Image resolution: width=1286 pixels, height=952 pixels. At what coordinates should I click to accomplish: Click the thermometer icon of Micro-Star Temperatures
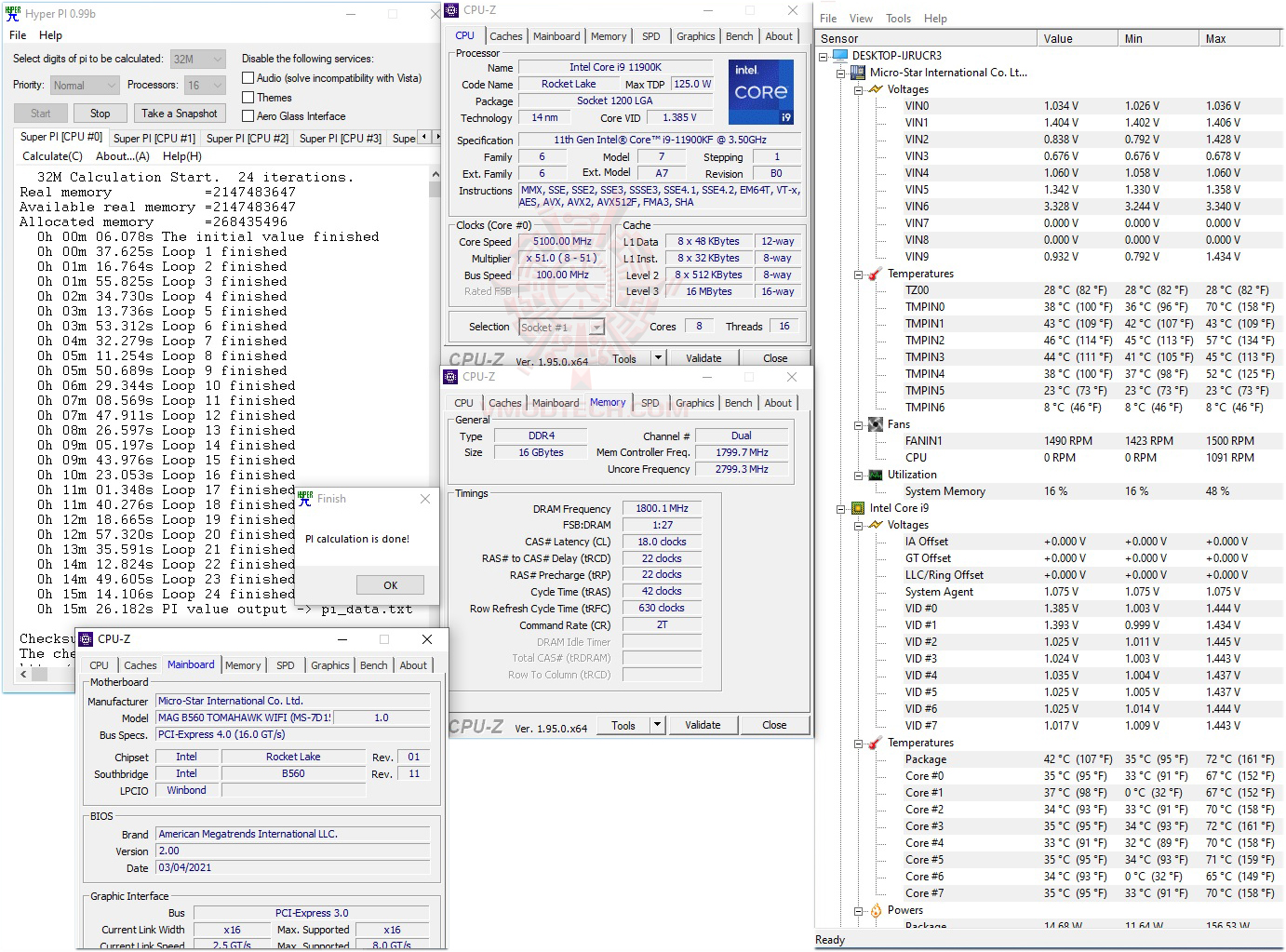875,274
